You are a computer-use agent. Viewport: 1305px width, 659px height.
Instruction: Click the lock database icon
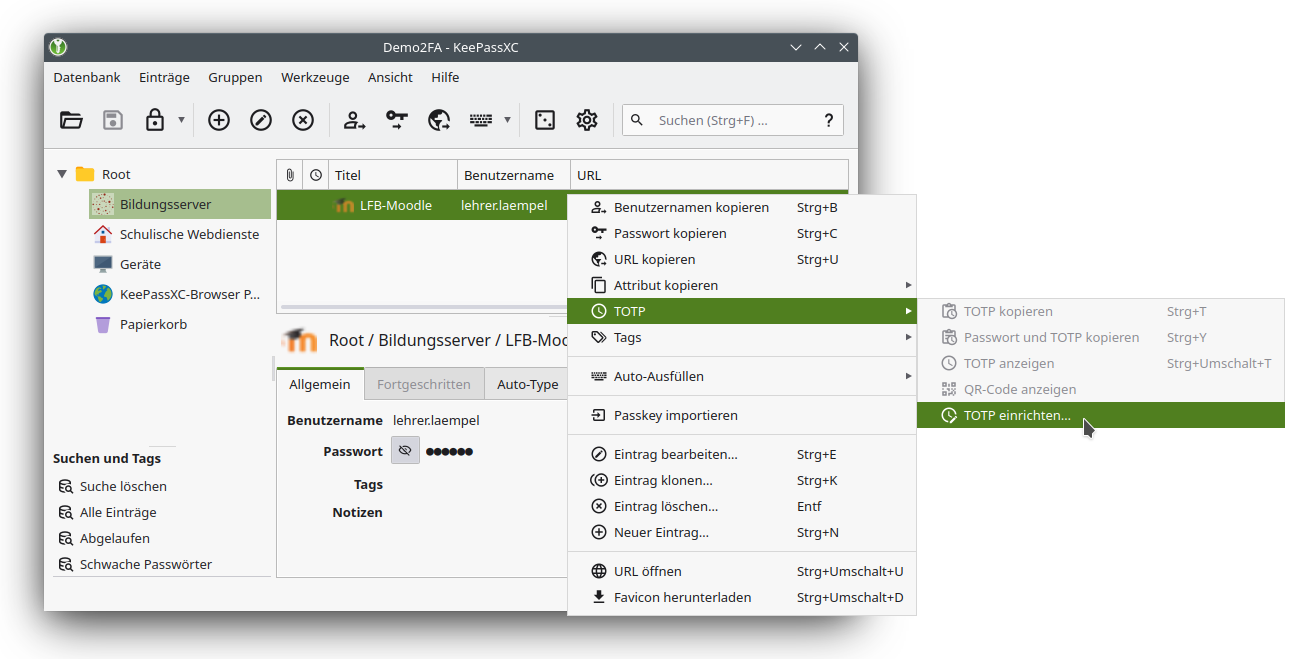pos(155,120)
